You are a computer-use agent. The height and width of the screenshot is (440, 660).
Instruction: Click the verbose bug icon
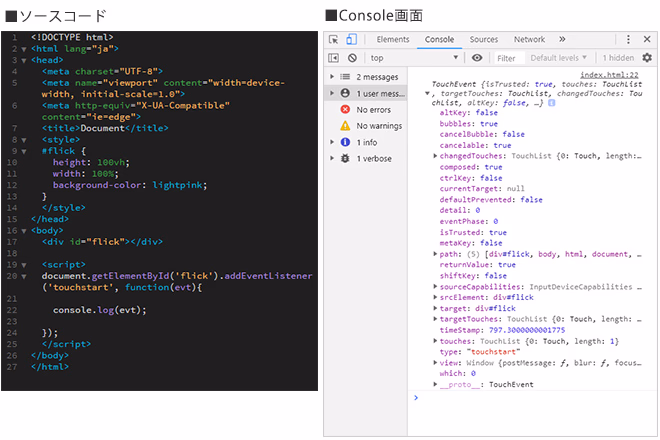click(345, 159)
